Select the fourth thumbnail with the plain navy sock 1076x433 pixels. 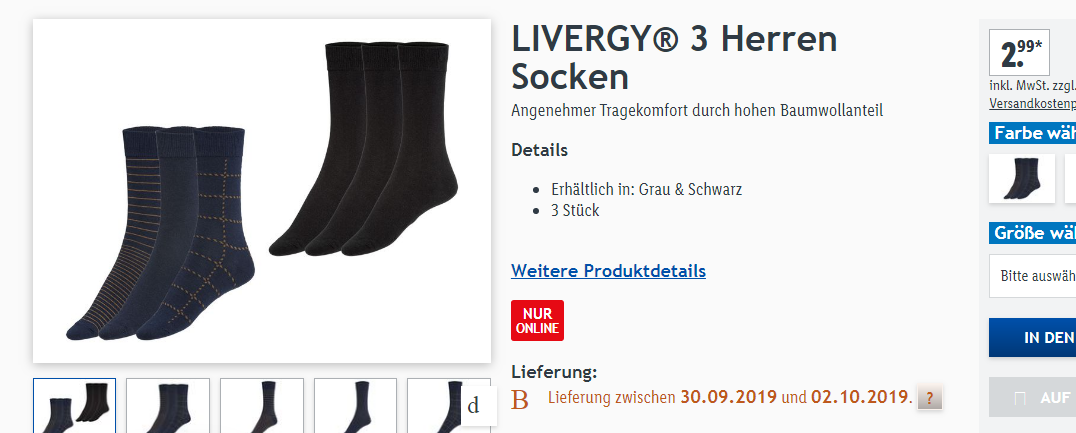tap(355, 406)
